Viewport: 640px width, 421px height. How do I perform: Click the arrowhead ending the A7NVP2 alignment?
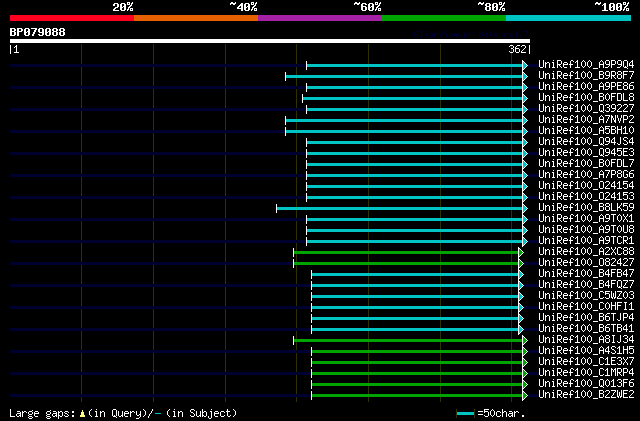525,120
